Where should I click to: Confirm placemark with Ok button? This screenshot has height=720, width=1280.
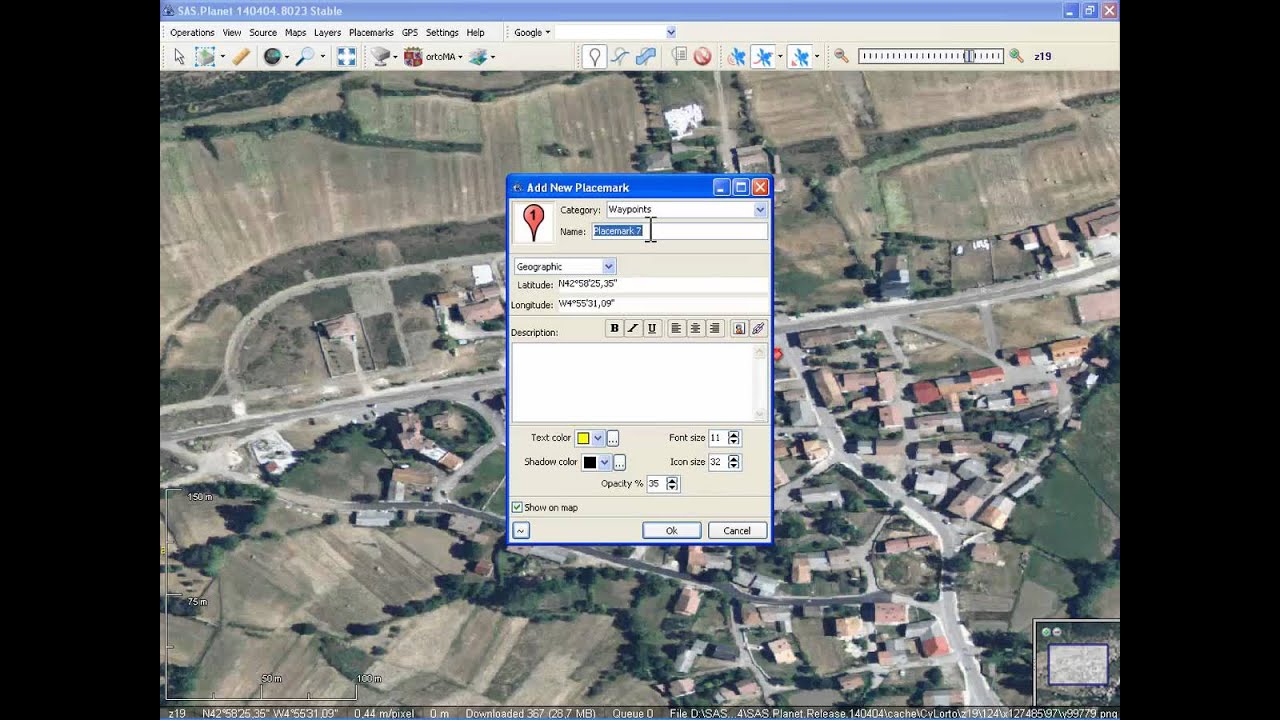coord(671,531)
